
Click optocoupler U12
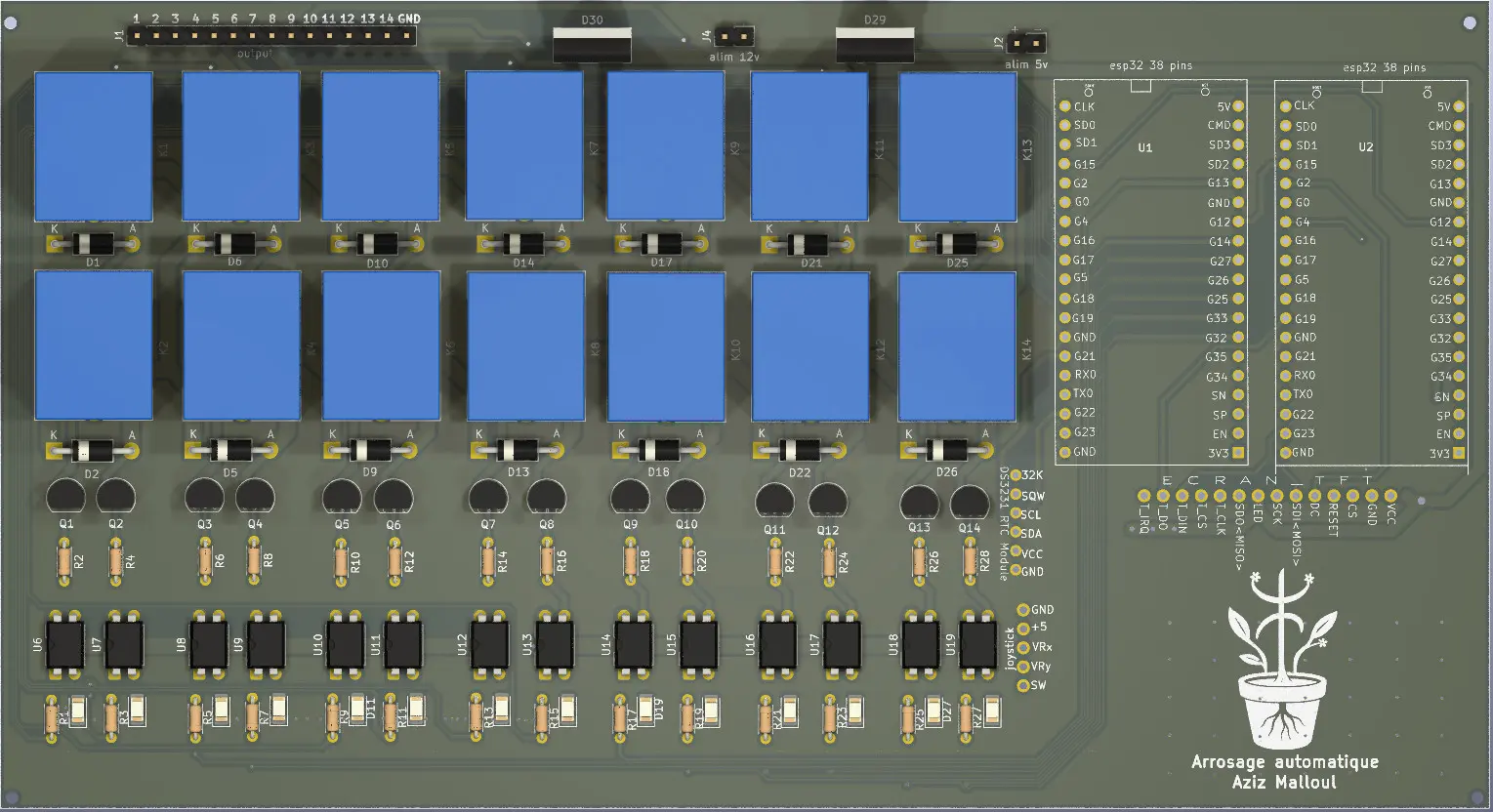490,644
